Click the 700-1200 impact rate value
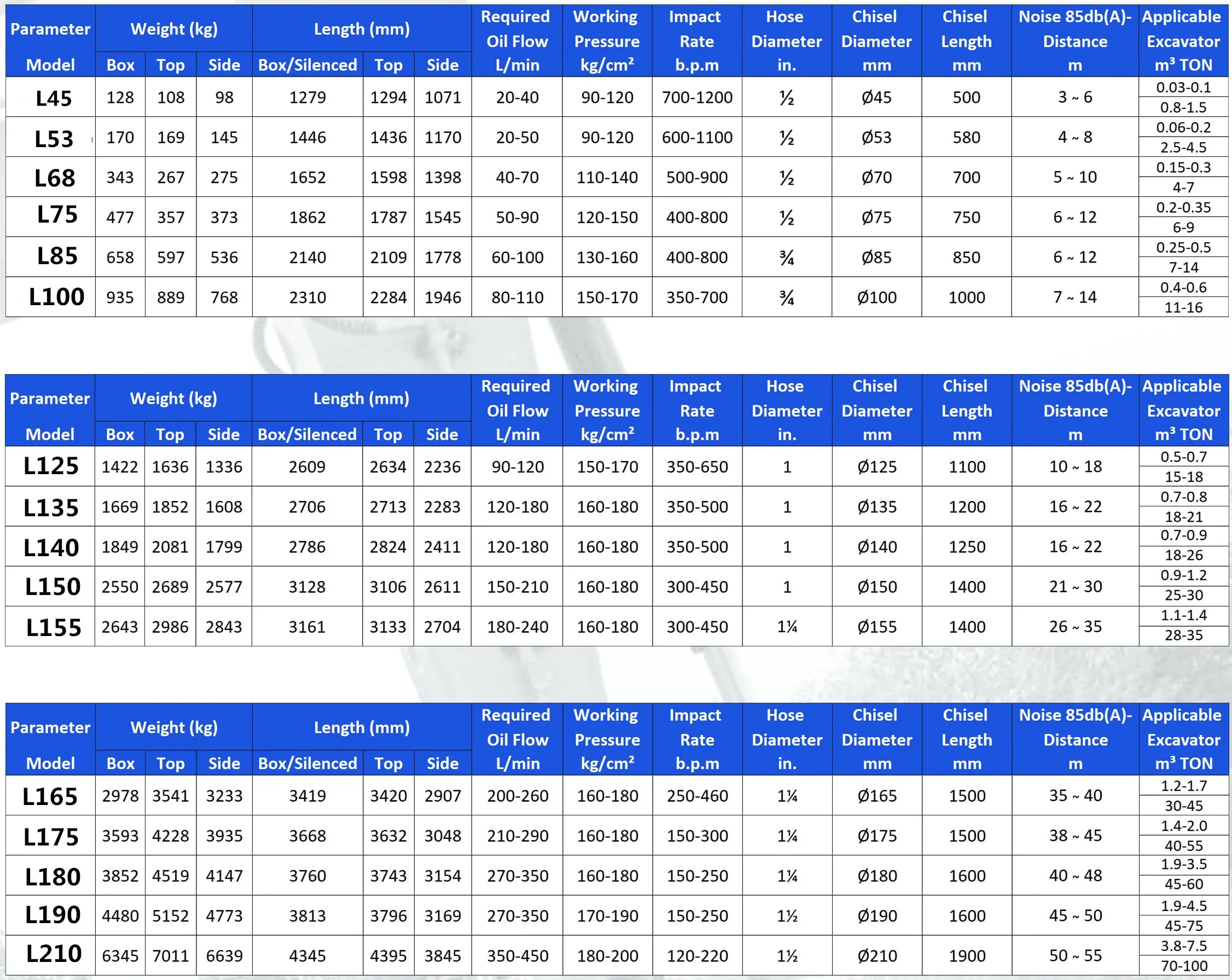The width and height of the screenshot is (1232, 980). tap(696, 98)
